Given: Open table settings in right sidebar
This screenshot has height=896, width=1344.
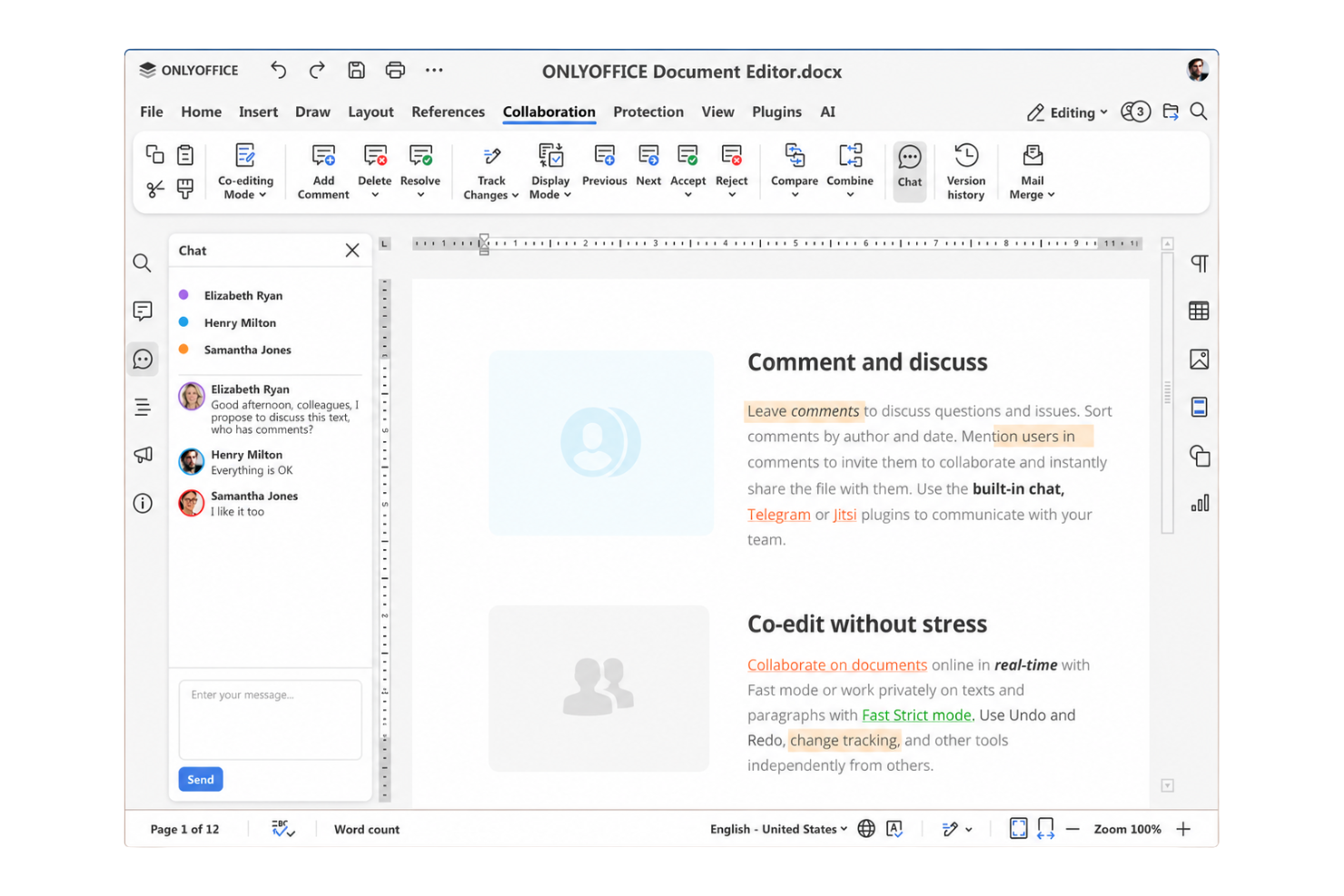Looking at the screenshot, I should (1200, 311).
